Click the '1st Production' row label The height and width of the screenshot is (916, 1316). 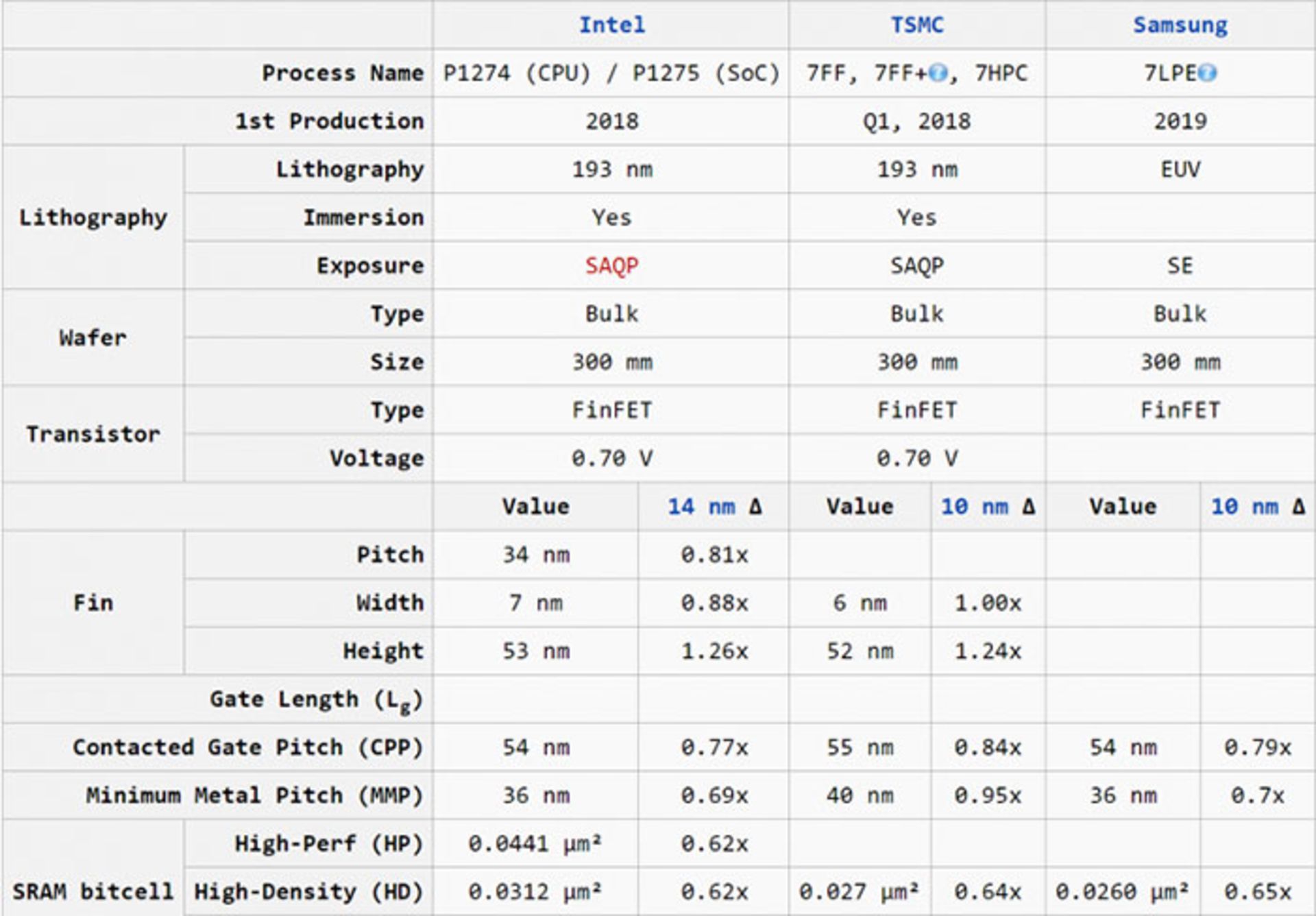click(x=330, y=121)
